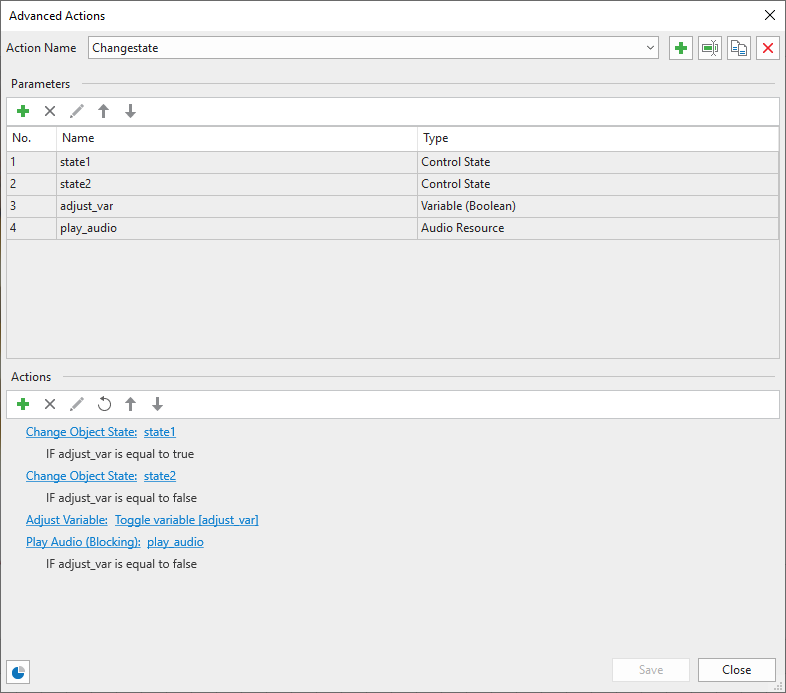This screenshot has height=693, width=786.
Task: Delete the action with the red X icon
Action: [x=767, y=48]
